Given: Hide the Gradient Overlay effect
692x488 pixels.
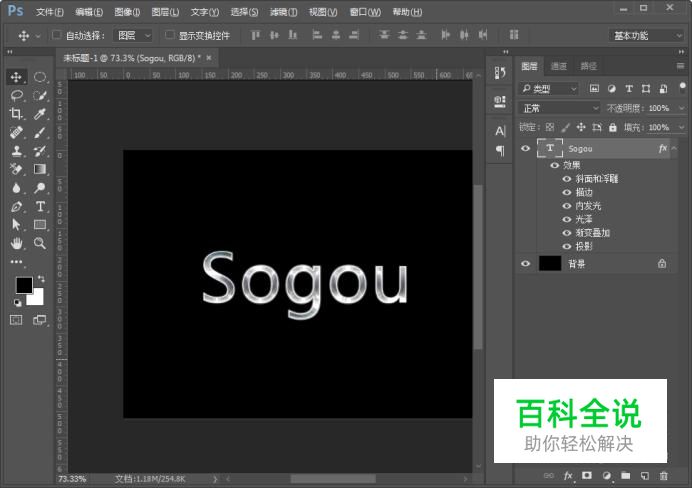Looking at the screenshot, I should (567, 233).
